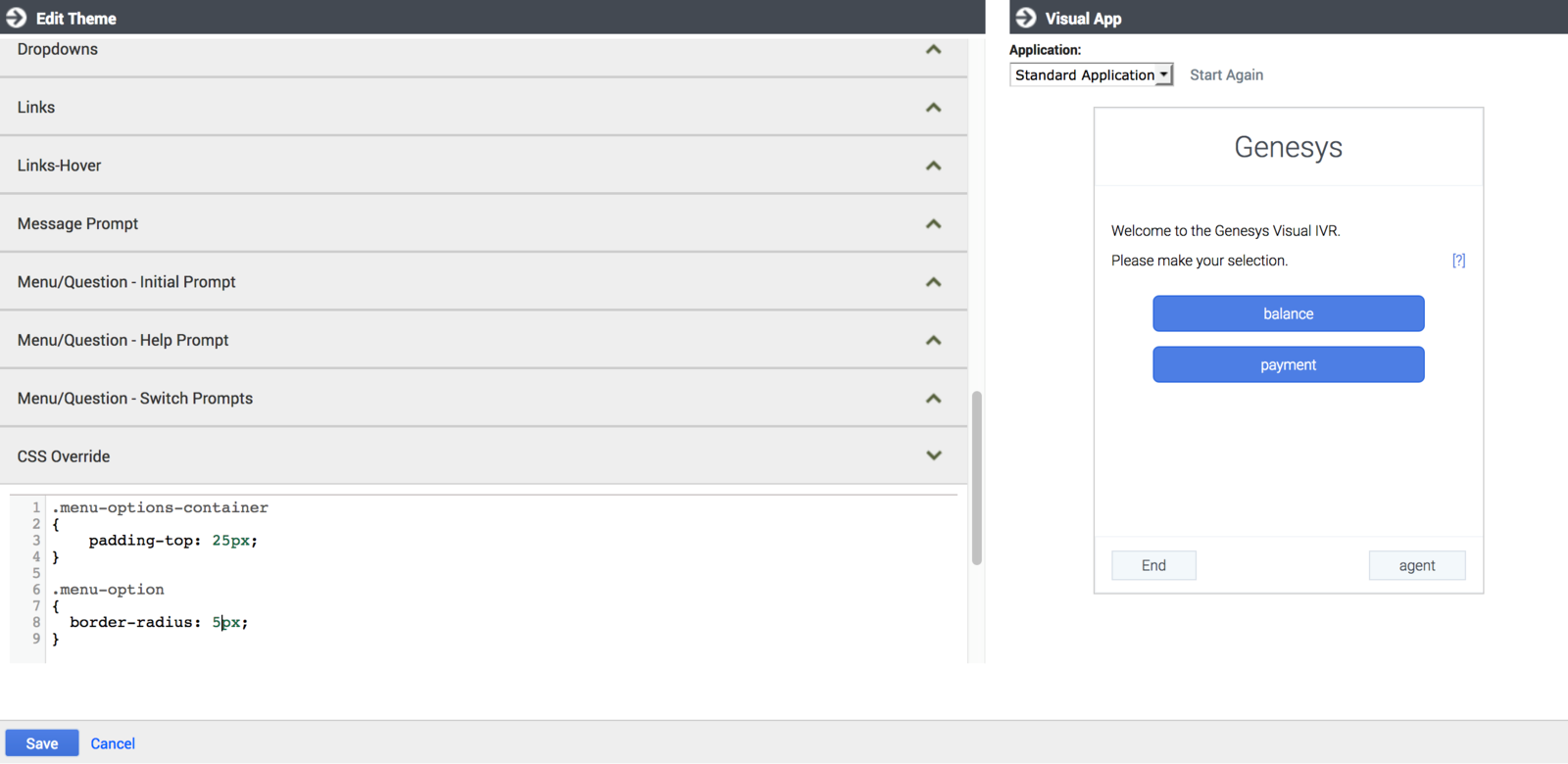Click the Edit Theme panel arrow icon
This screenshot has height=764, width=1568.
17,18
